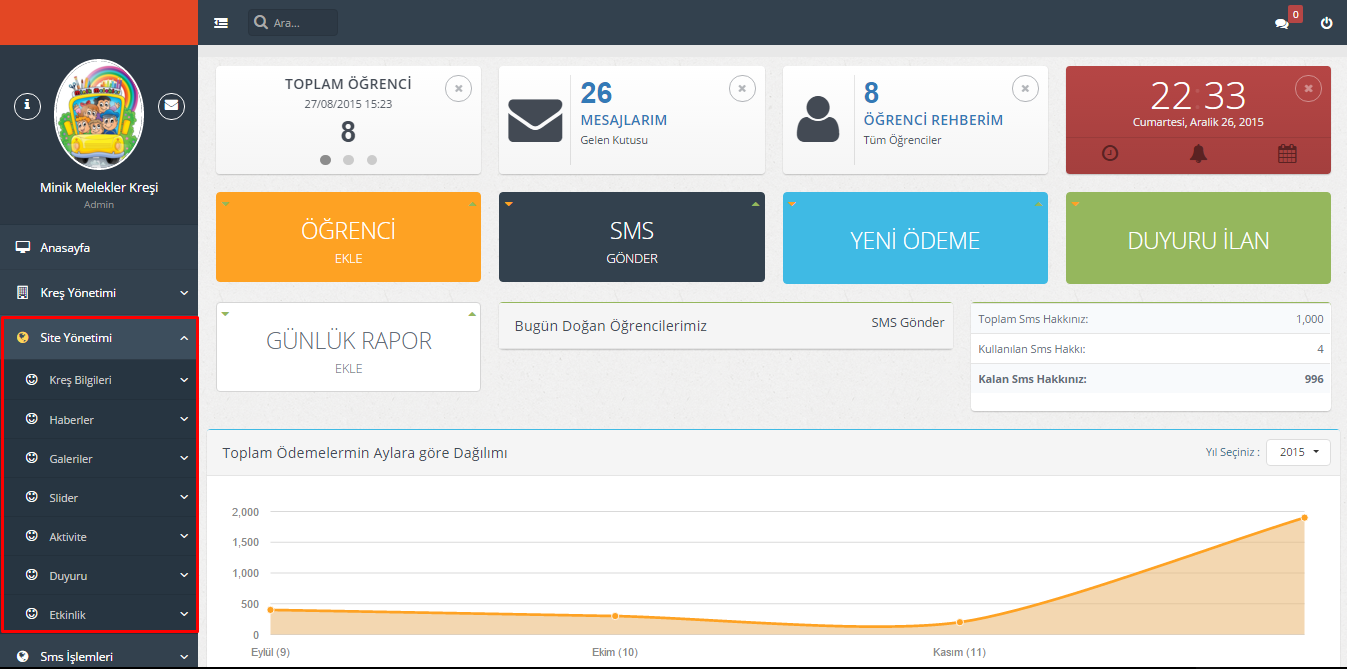Viewport: 1347px width, 669px height.
Task: Open the calendar icon in clock widget
Action: 1287,154
